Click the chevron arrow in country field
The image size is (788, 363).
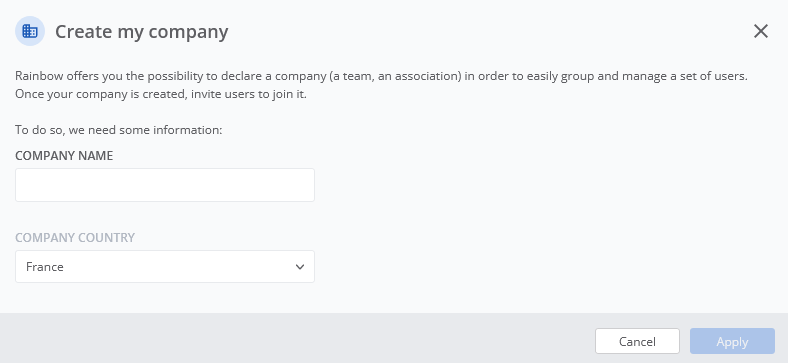[300, 266]
